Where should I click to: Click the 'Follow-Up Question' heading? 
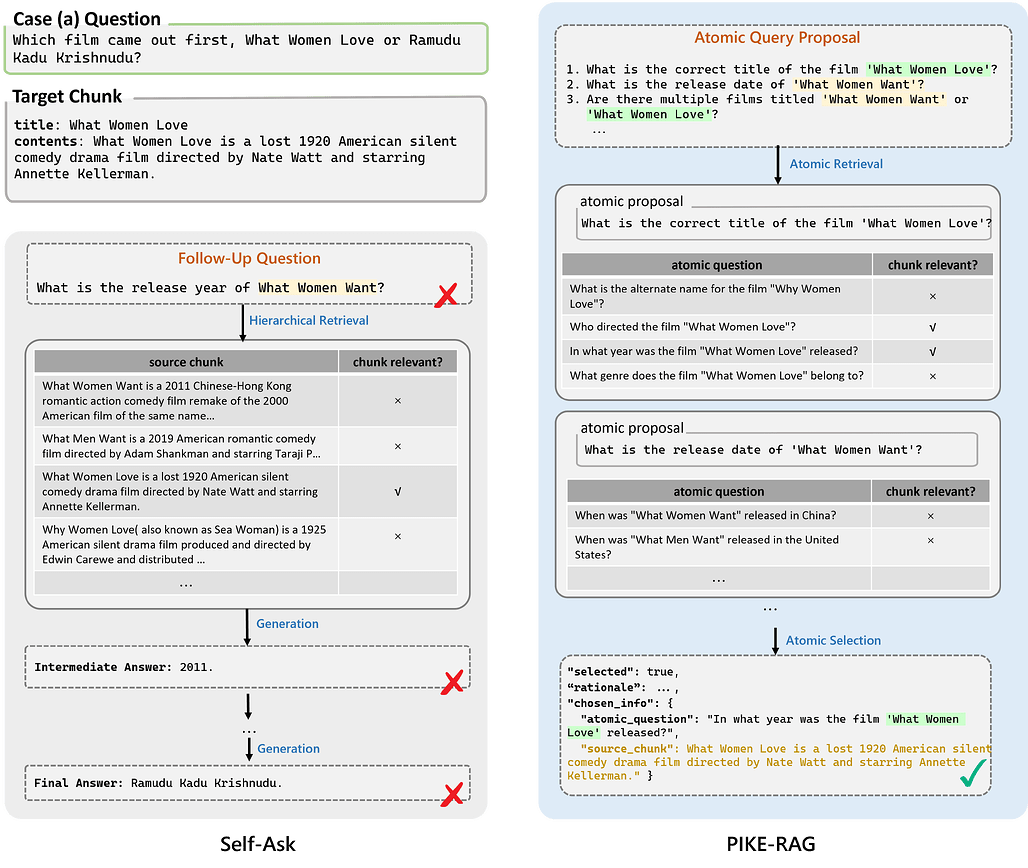click(249, 258)
